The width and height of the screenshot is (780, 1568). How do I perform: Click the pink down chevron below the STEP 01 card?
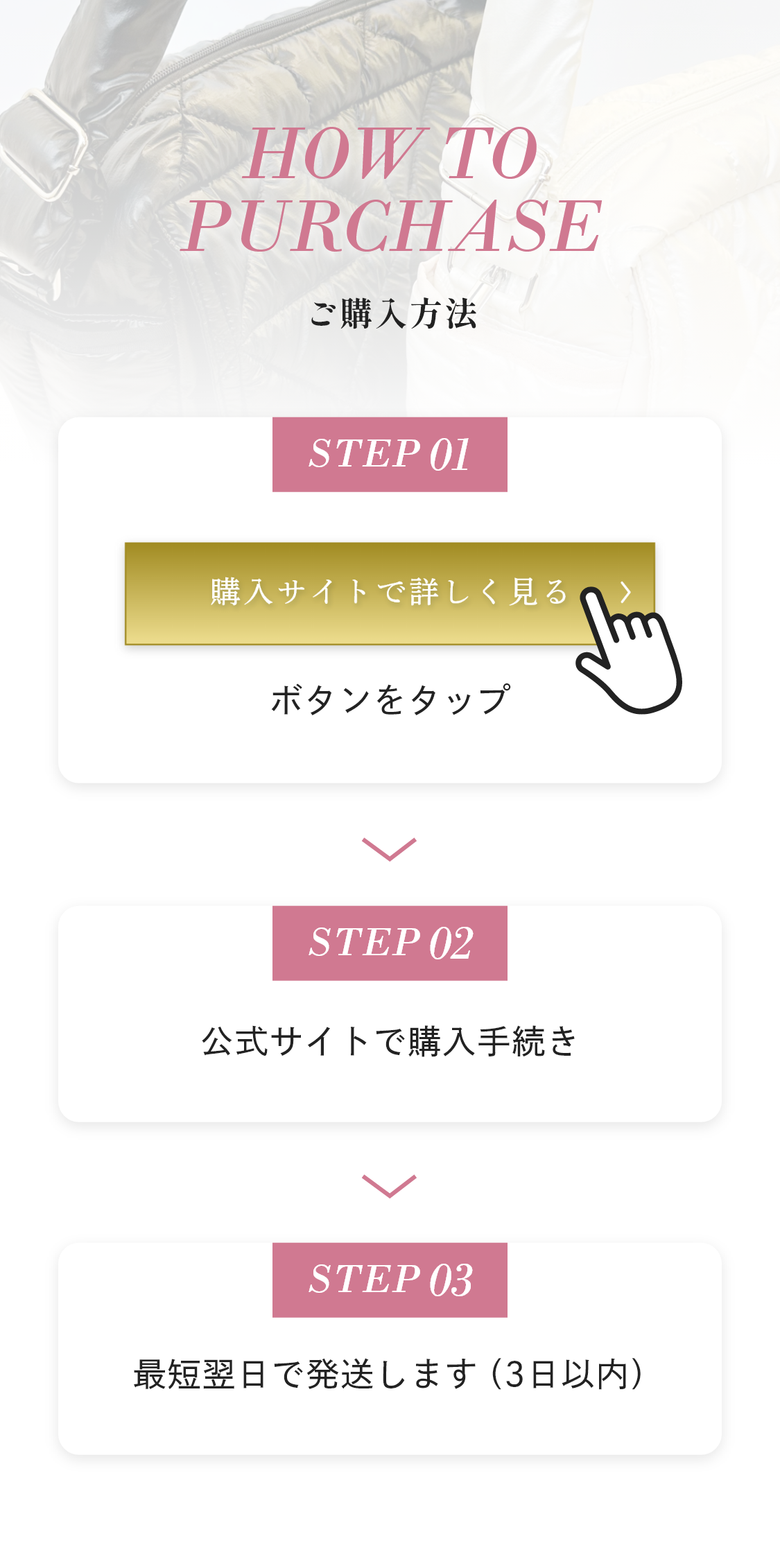(389, 848)
